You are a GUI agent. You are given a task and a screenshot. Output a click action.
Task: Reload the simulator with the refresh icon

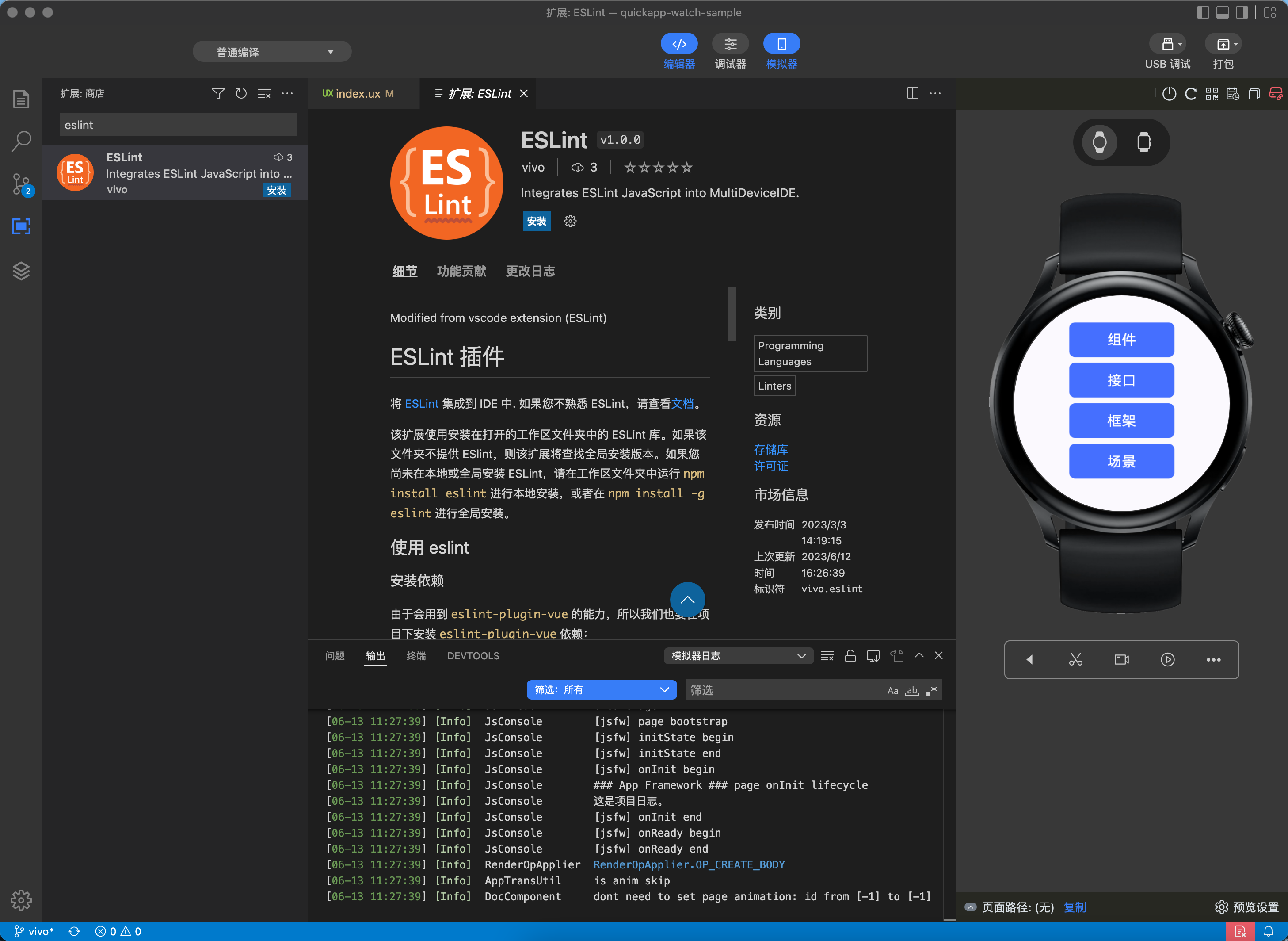coord(1191,94)
